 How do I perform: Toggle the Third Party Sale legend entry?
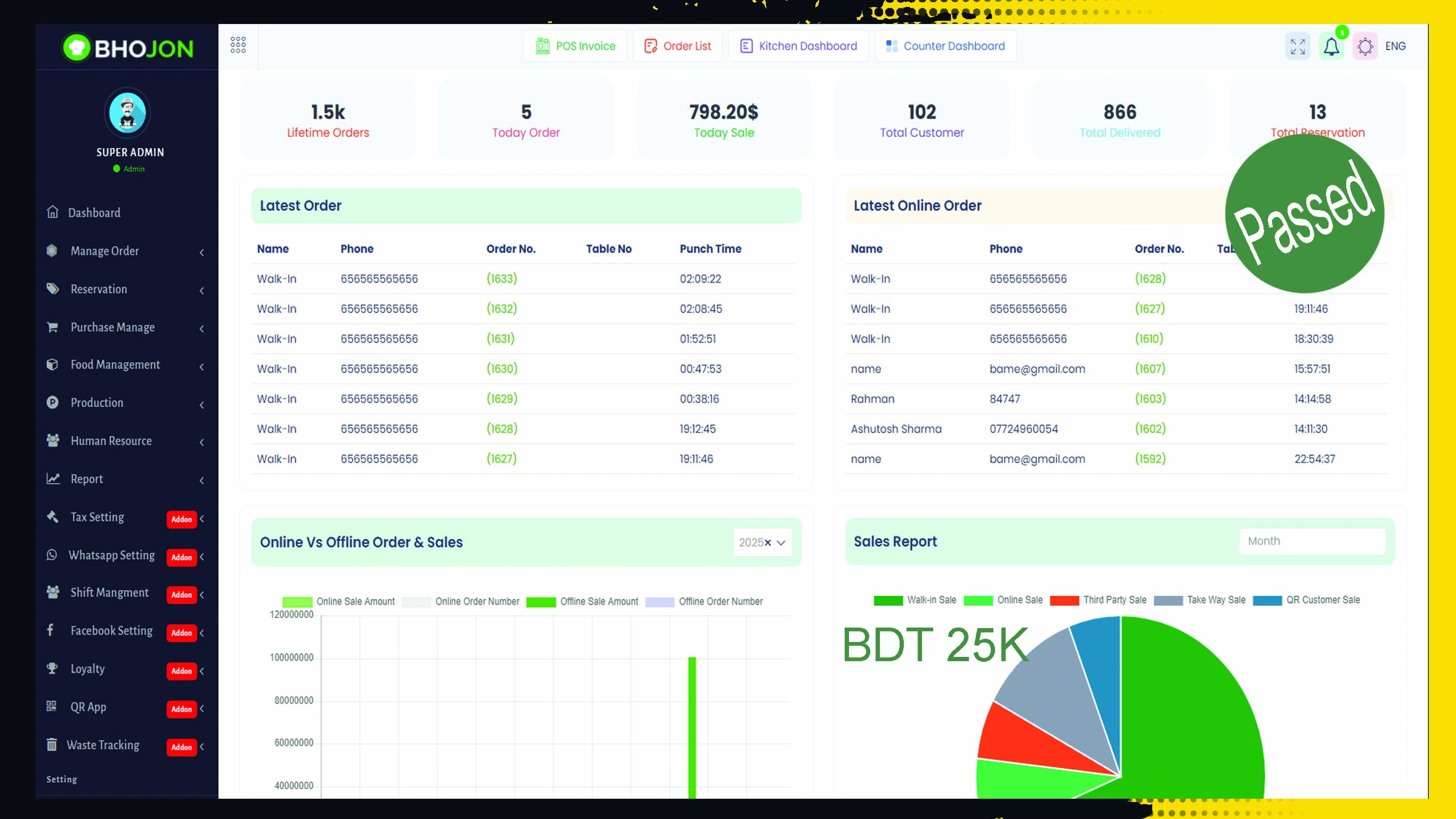point(1098,599)
